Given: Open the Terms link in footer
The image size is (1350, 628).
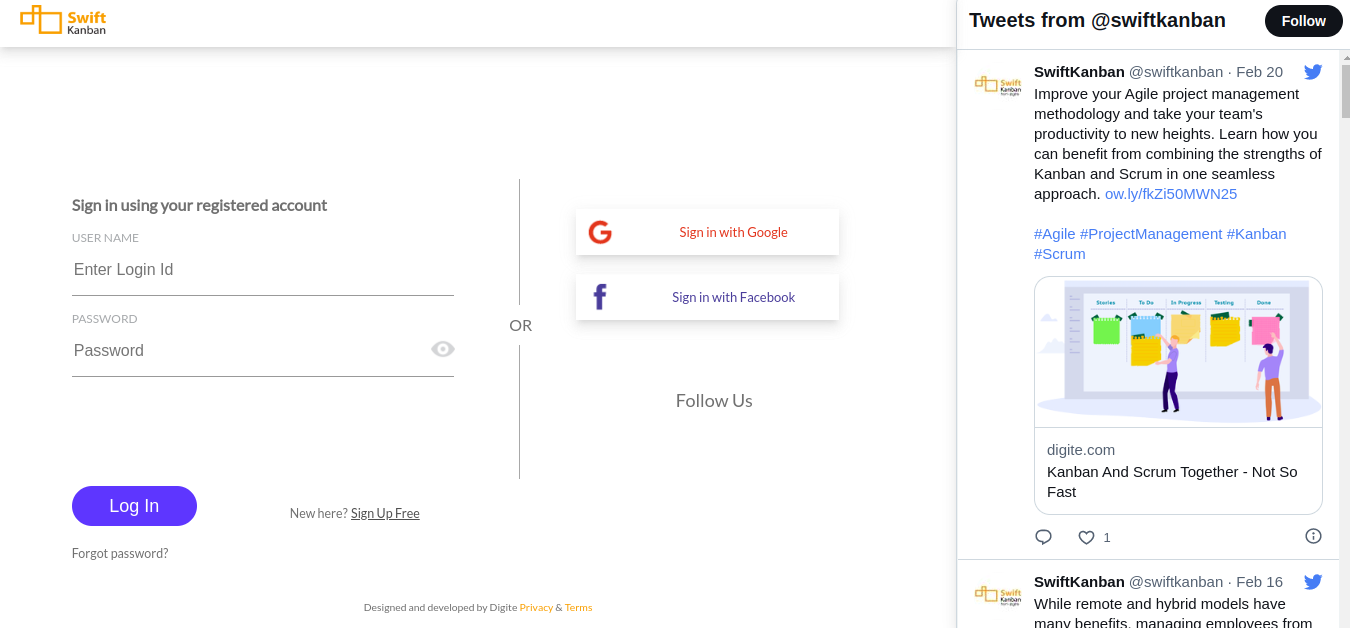Looking at the screenshot, I should click(x=578, y=607).
